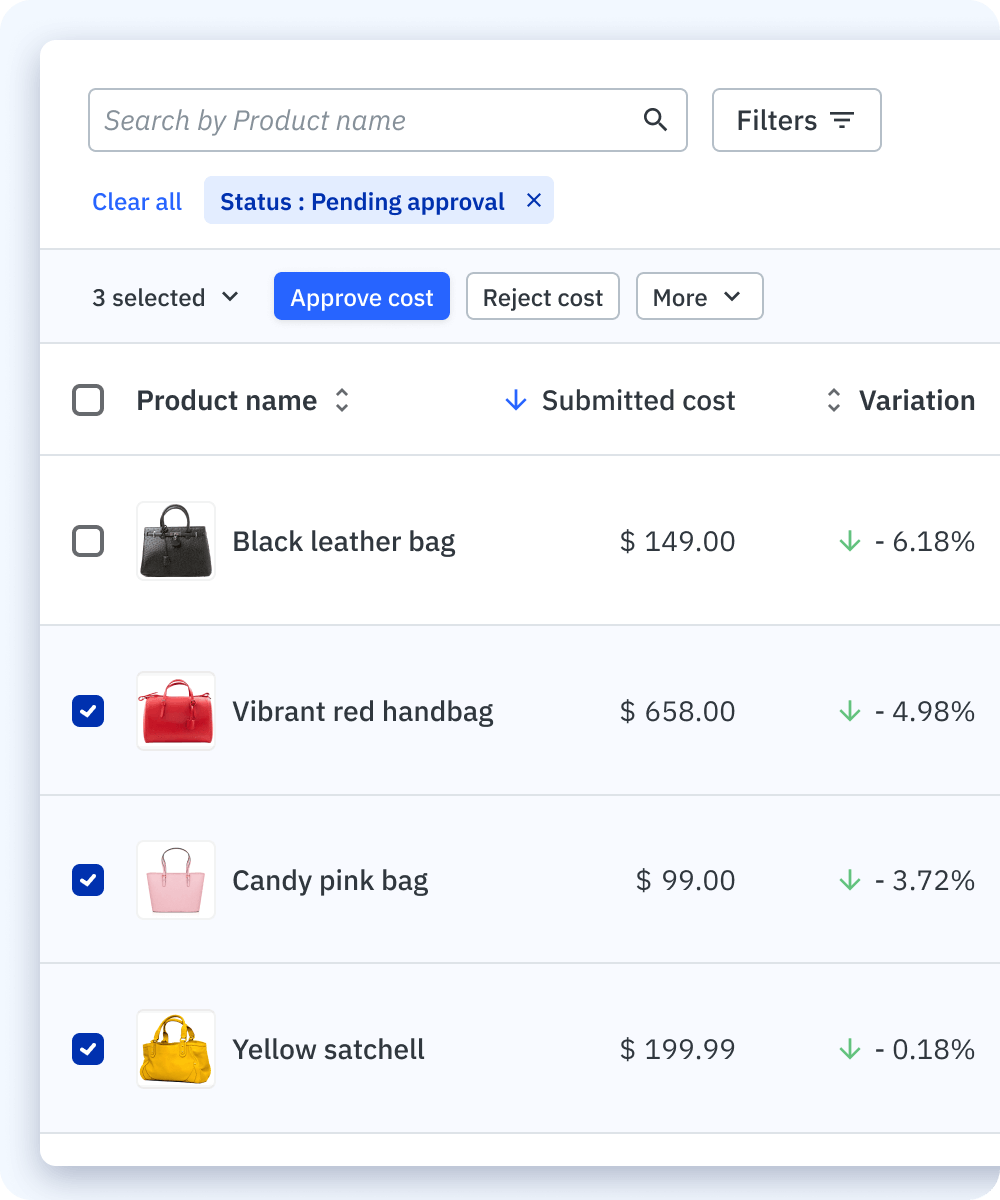Check the Black leather bag checkbox

(88, 542)
